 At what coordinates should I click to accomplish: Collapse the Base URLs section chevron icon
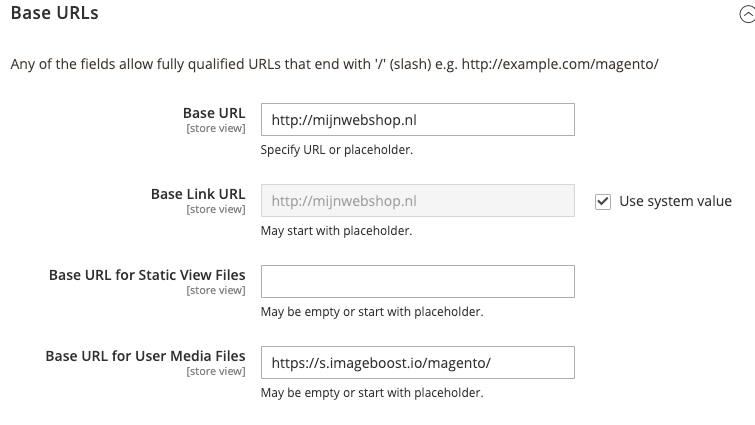point(747,16)
